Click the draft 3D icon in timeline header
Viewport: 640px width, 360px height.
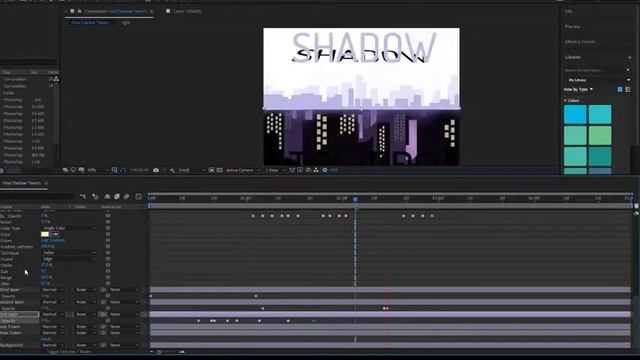tap(95, 197)
